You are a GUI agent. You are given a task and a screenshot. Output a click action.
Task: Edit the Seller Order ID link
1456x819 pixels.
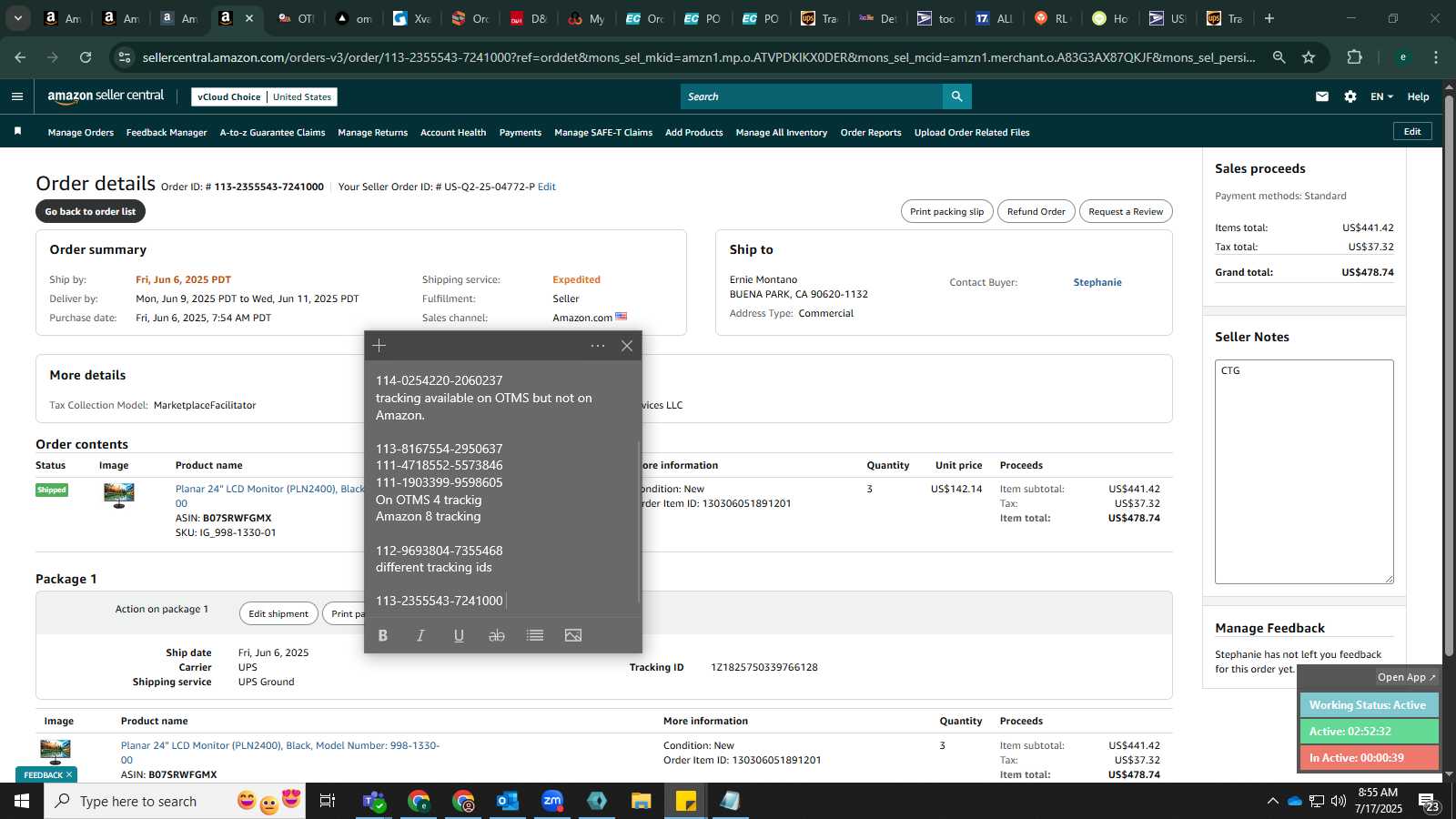click(547, 187)
